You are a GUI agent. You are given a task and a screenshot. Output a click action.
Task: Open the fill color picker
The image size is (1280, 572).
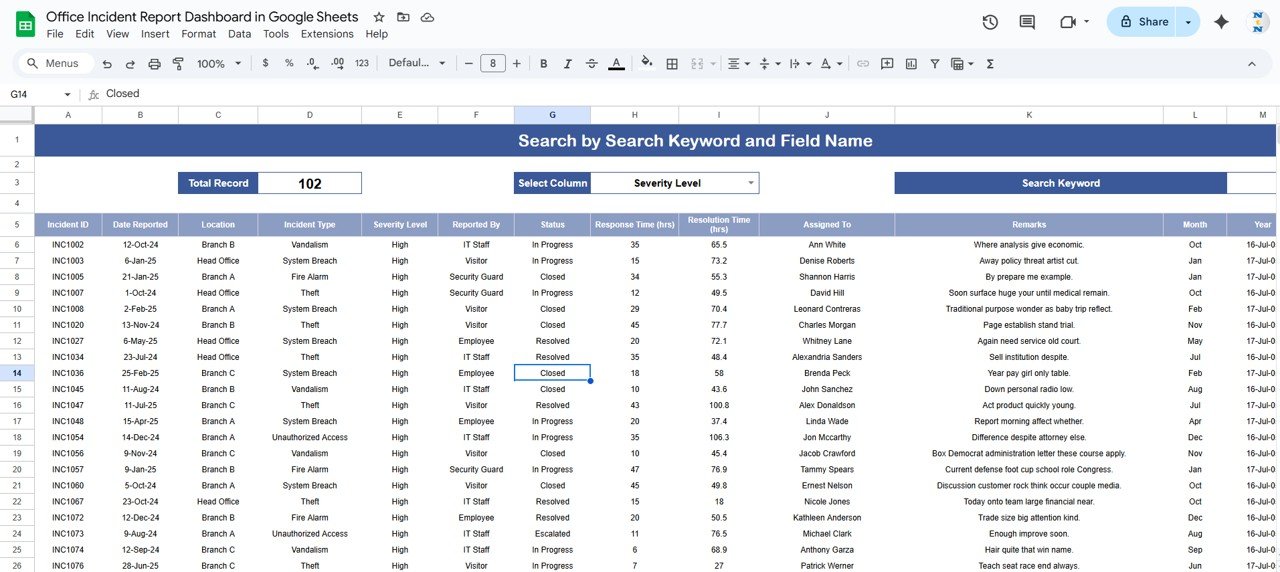point(646,64)
